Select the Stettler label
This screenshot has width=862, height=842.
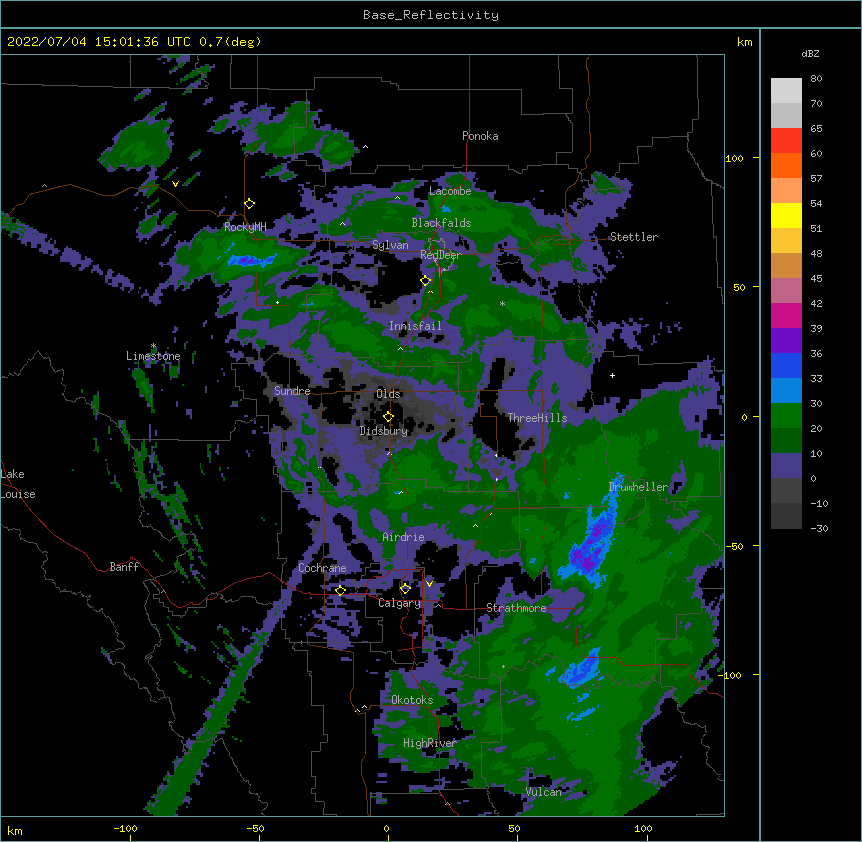pyautogui.click(x=633, y=237)
